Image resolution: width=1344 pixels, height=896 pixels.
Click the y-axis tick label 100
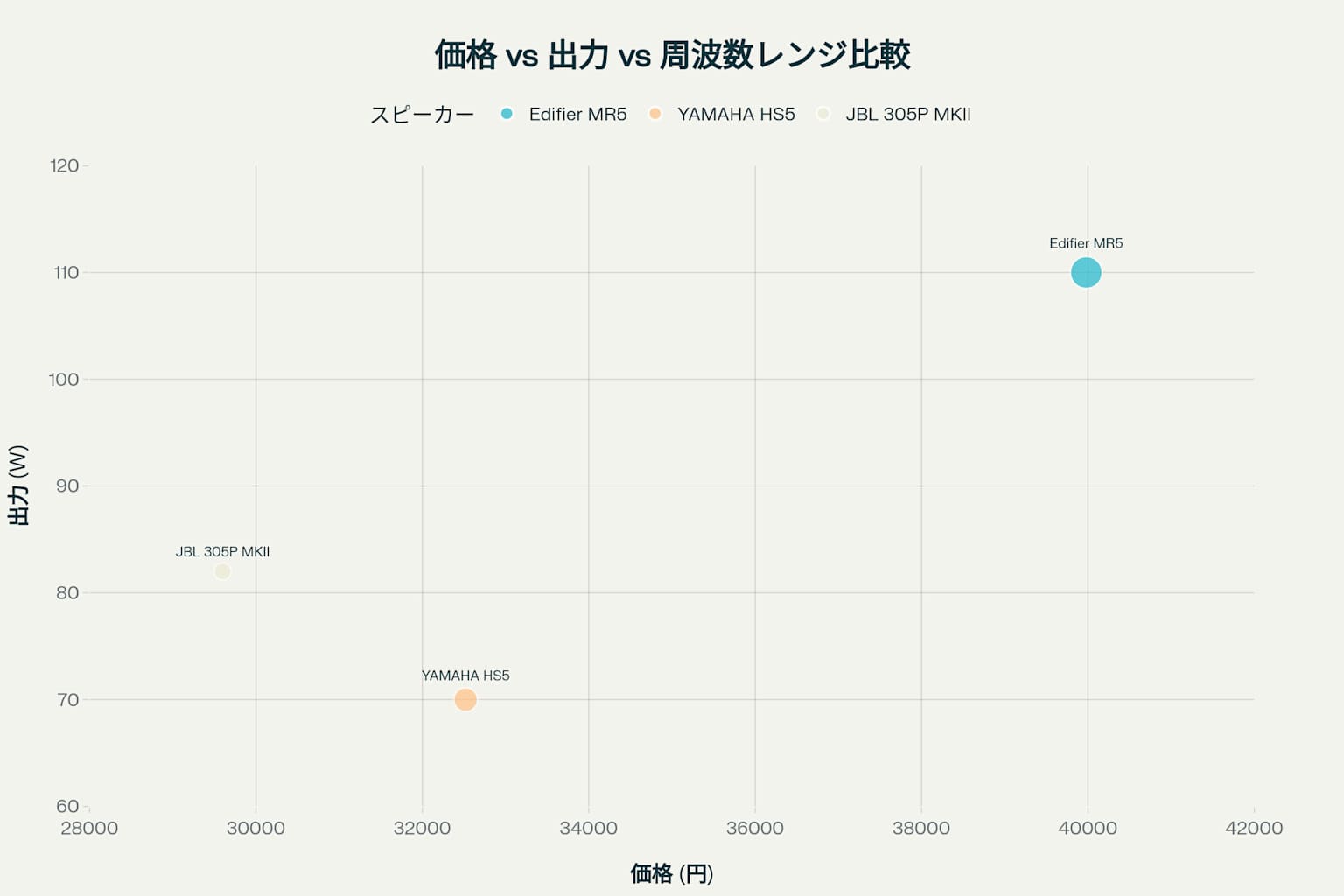(x=63, y=379)
